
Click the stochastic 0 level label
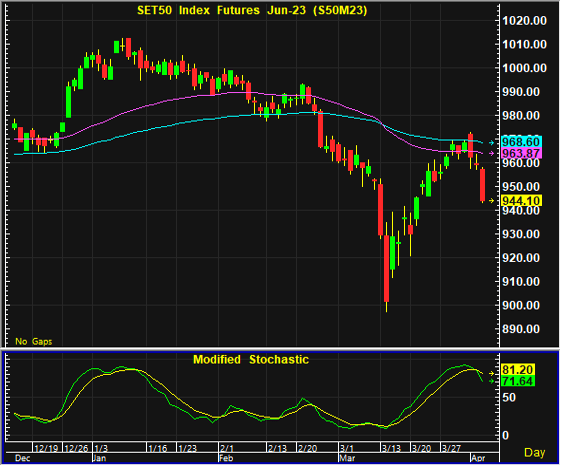coord(505,436)
